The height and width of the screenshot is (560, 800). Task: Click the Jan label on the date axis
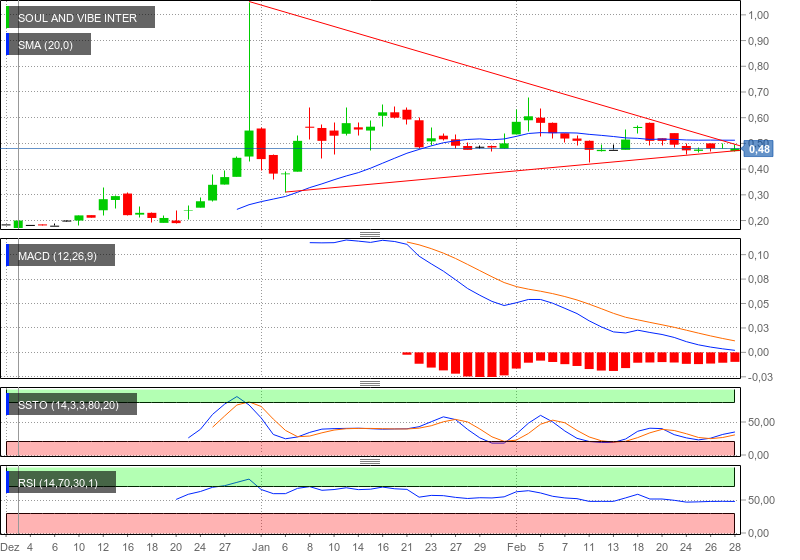pyautogui.click(x=261, y=548)
